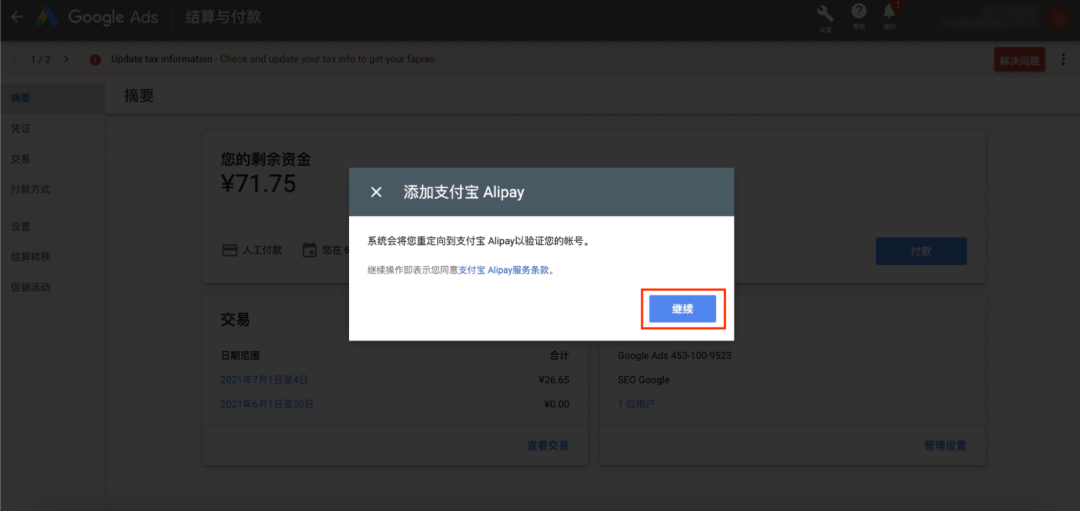Screen dimensions: 1080x511
Task: Open the help question mark icon
Action: tap(858, 12)
